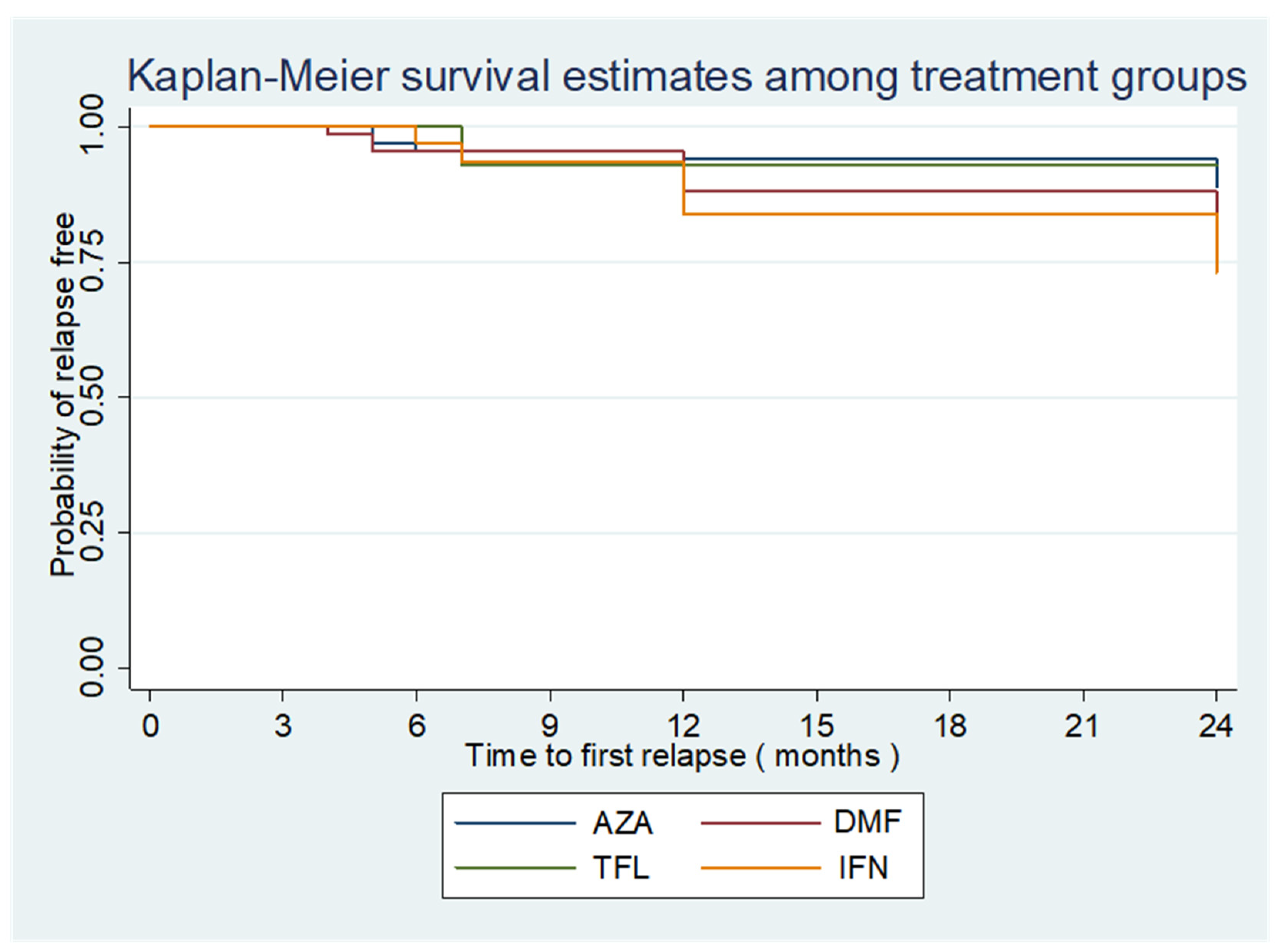The width and height of the screenshot is (1284, 952).
Task: Click the y-axis title 'Probability of relapse free'
Action: tap(63, 396)
